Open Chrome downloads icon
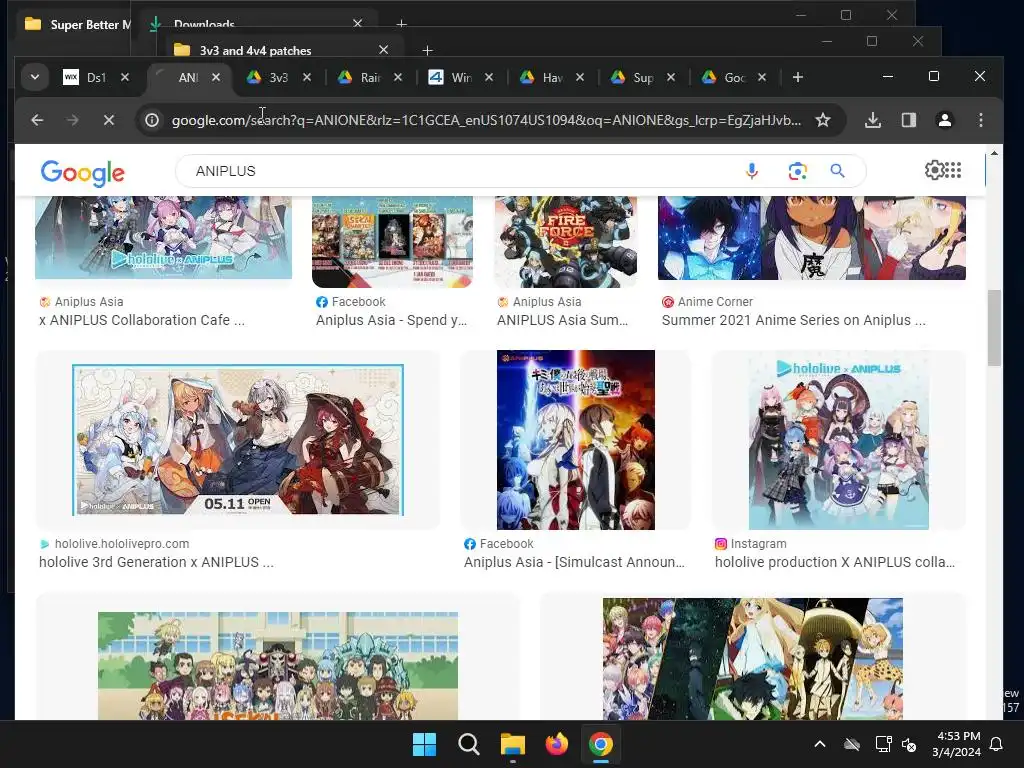 872,120
